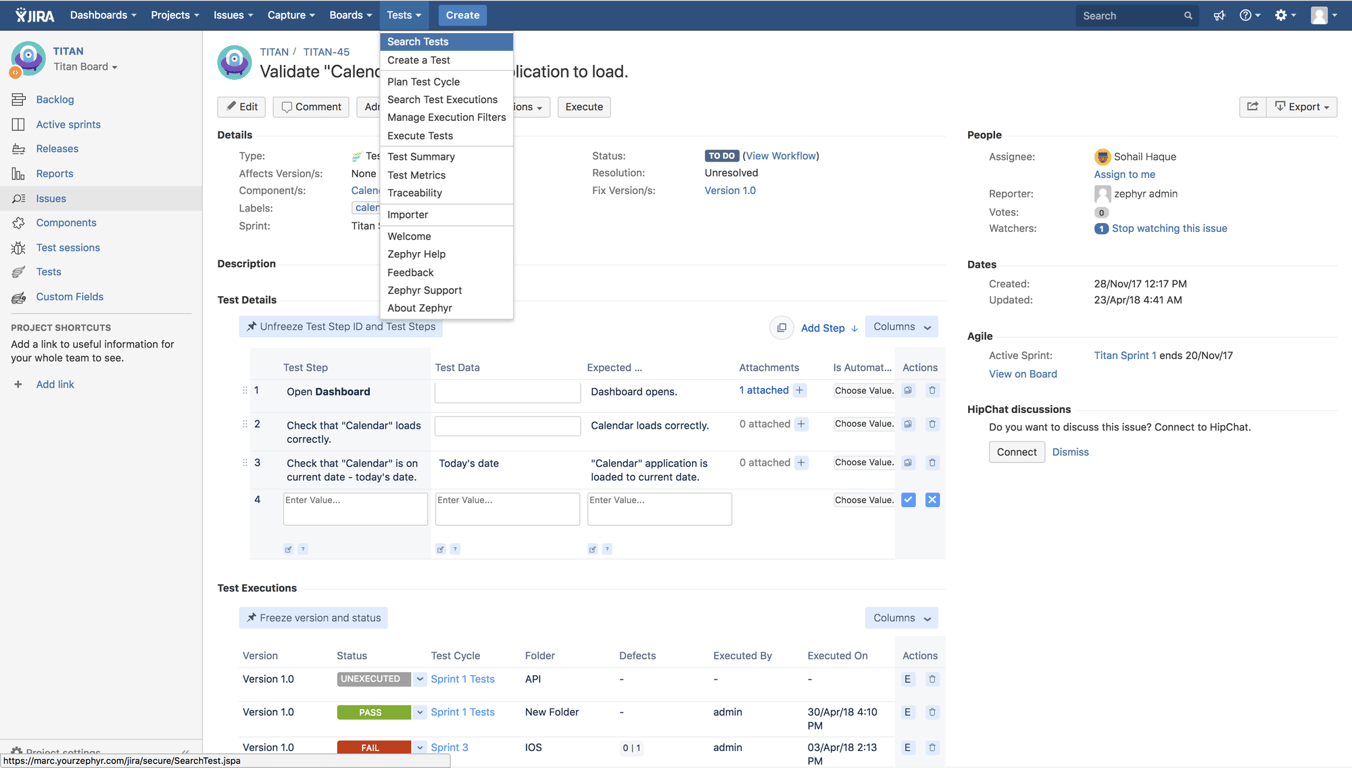The width and height of the screenshot is (1352, 768).
Task: Click the share icon beside Export
Action: [x=1252, y=107]
